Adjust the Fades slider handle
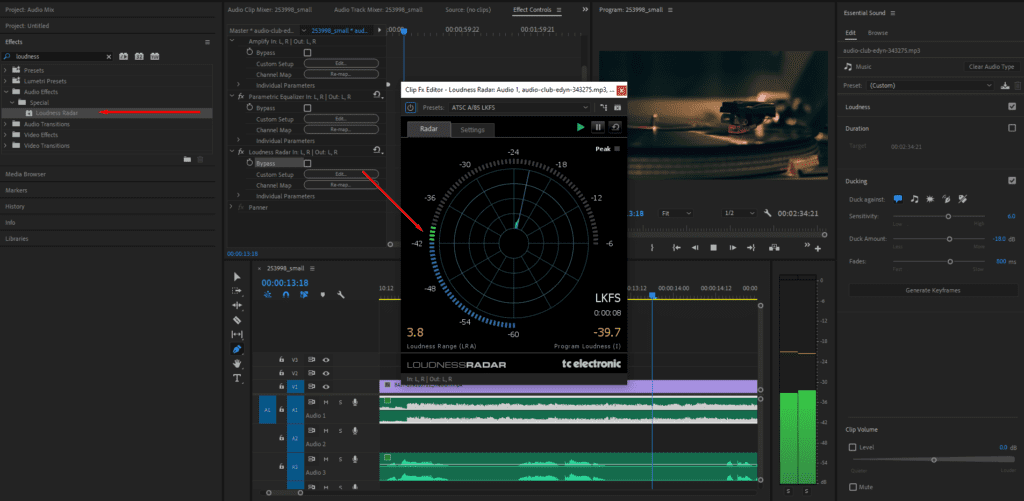The image size is (1024, 501). (x=950, y=262)
